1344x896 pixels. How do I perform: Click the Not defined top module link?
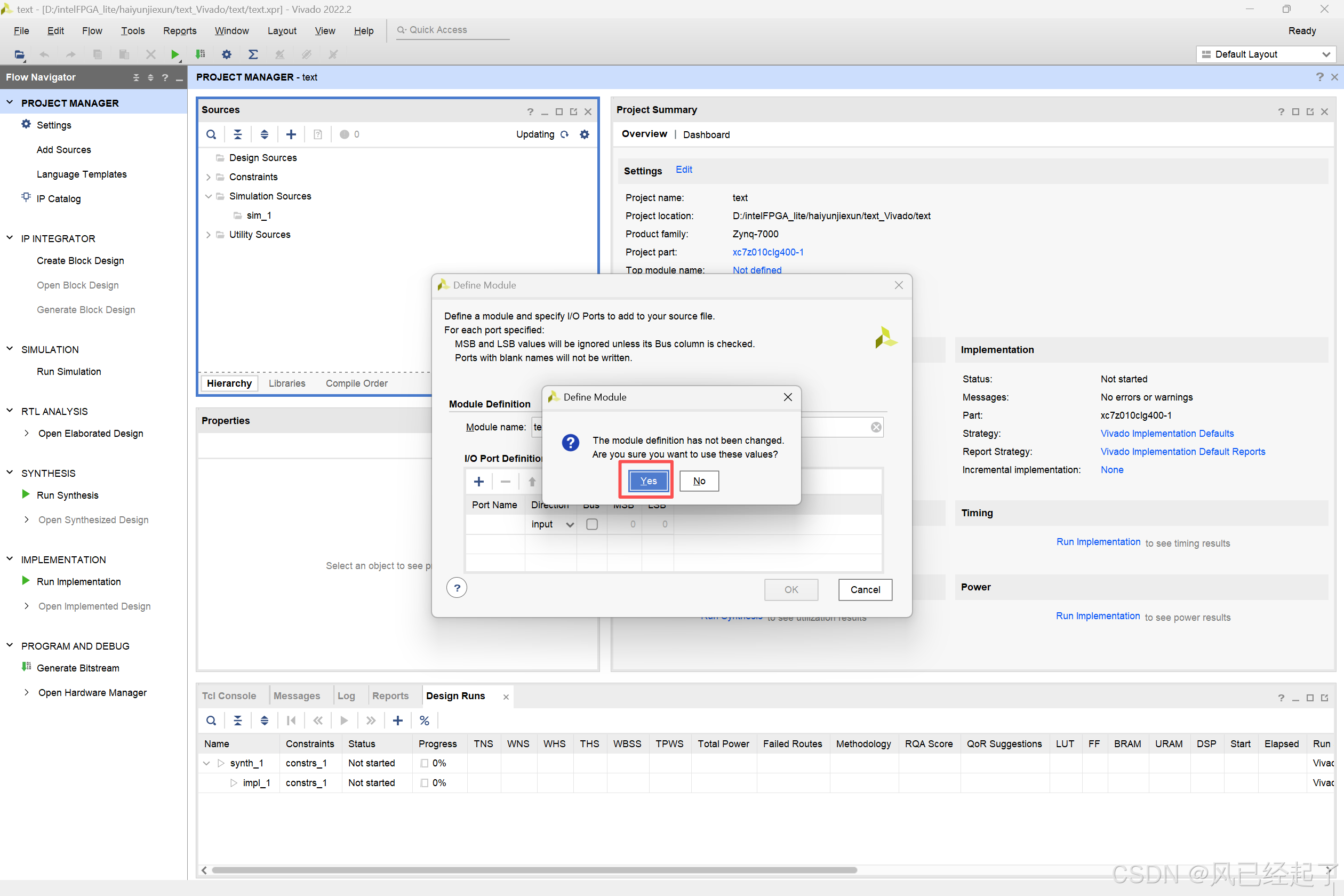(757, 270)
